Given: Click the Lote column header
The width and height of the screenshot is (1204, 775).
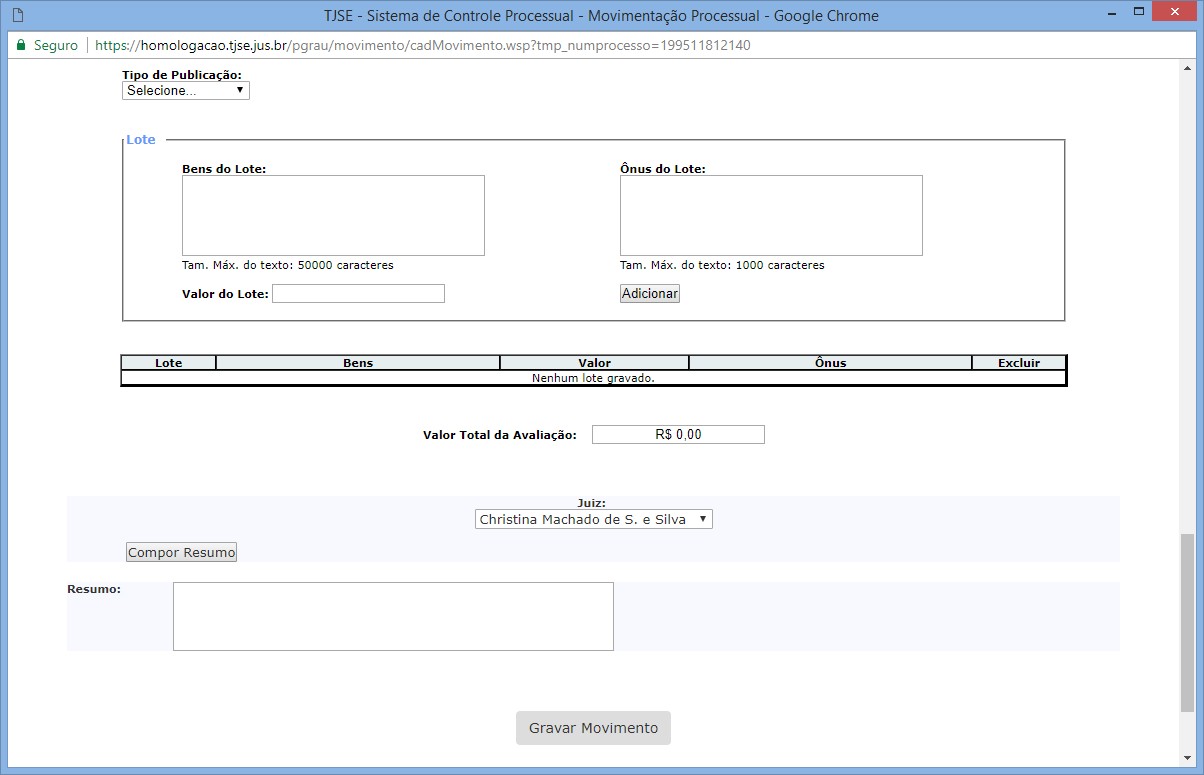Looking at the screenshot, I should [168, 363].
